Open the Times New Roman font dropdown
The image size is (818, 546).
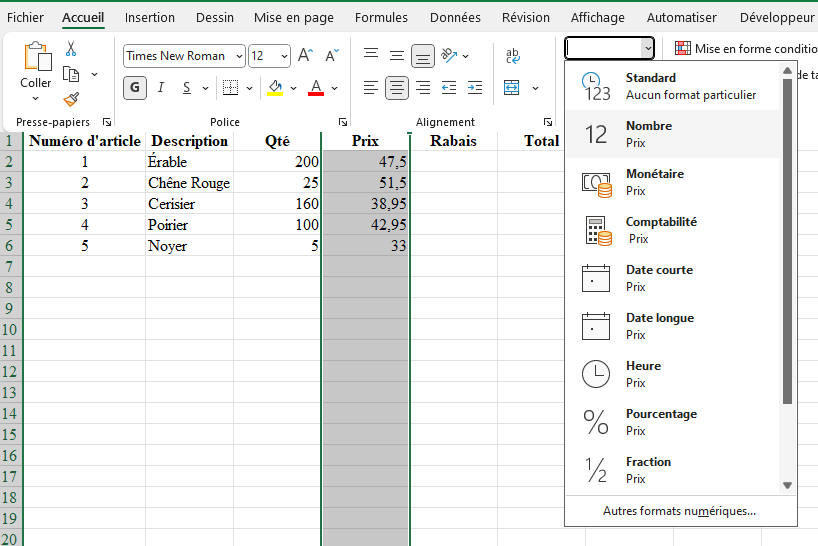coord(239,56)
